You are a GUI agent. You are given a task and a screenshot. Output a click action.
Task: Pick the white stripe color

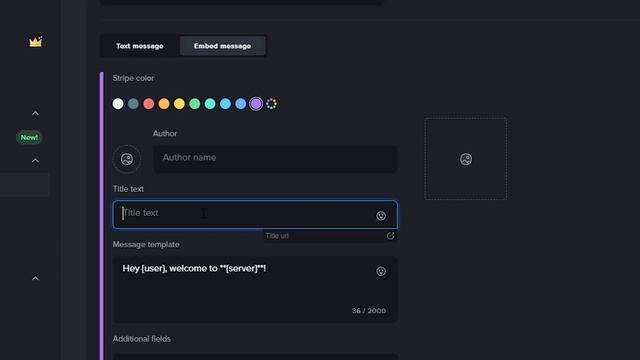(118, 104)
